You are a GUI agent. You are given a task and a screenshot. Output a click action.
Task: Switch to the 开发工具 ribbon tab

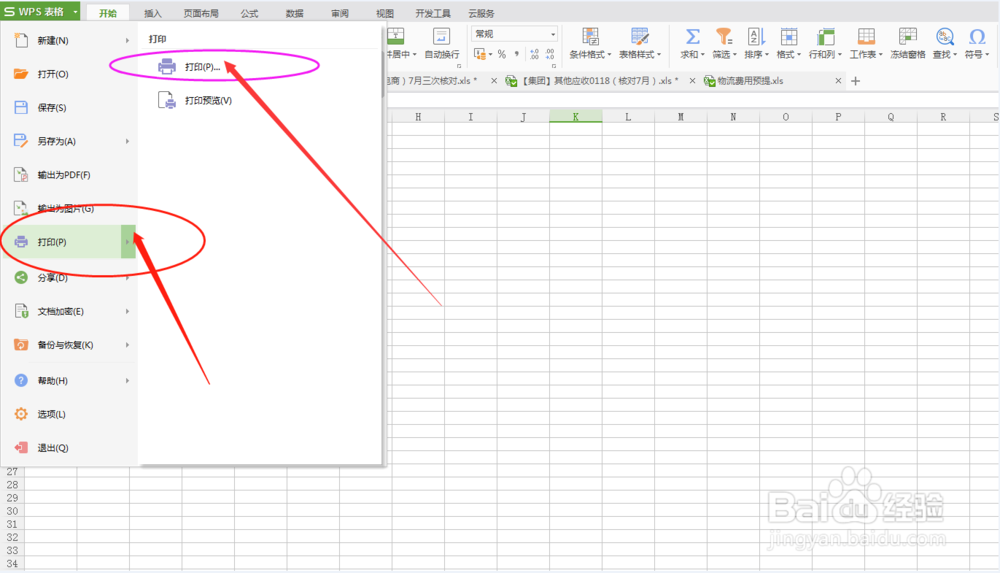pos(433,13)
